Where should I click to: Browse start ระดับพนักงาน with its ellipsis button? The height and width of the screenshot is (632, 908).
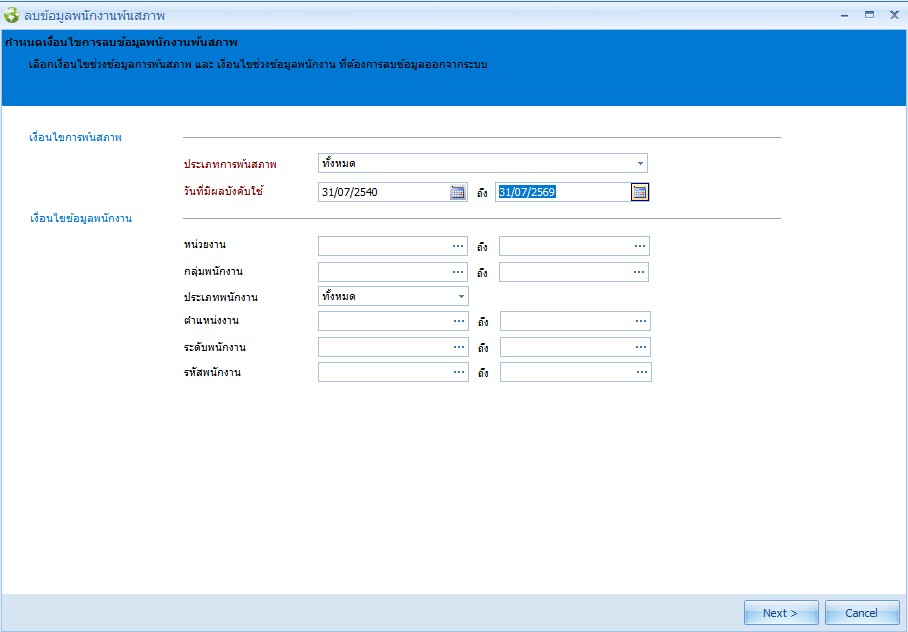tap(459, 347)
